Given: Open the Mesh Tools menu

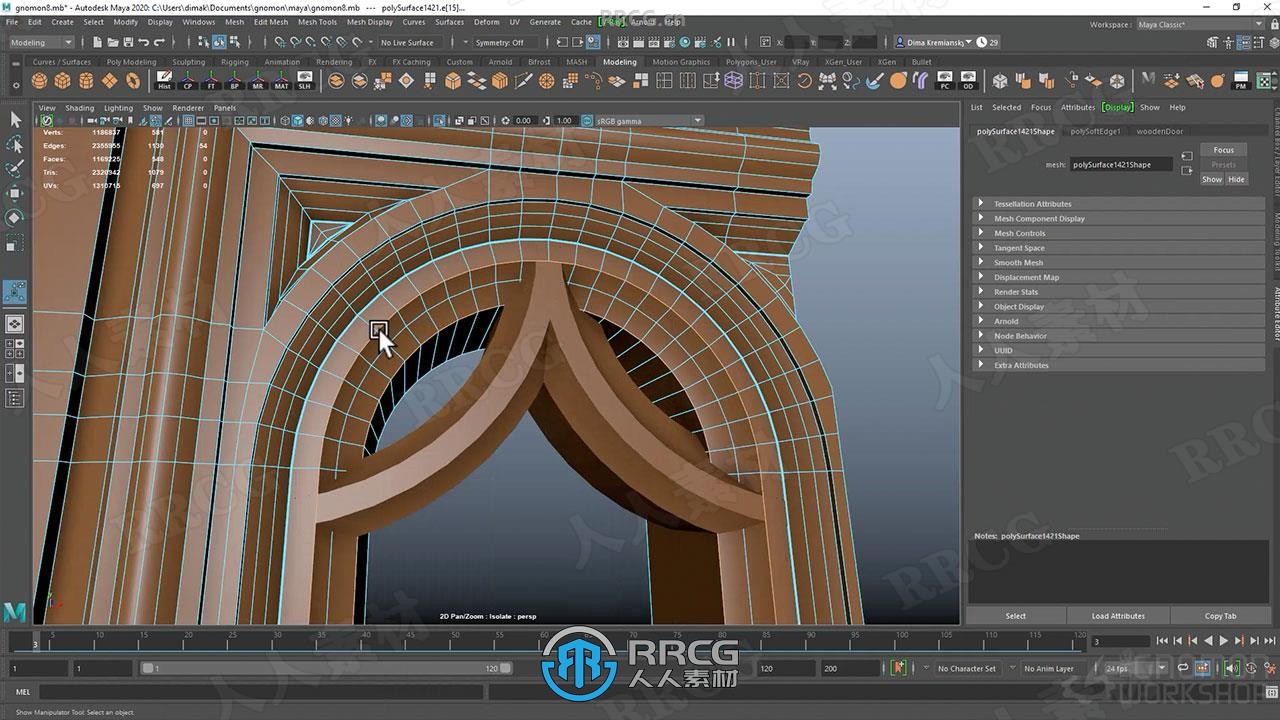Looking at the screenshot, I should [x=317, y=22].
